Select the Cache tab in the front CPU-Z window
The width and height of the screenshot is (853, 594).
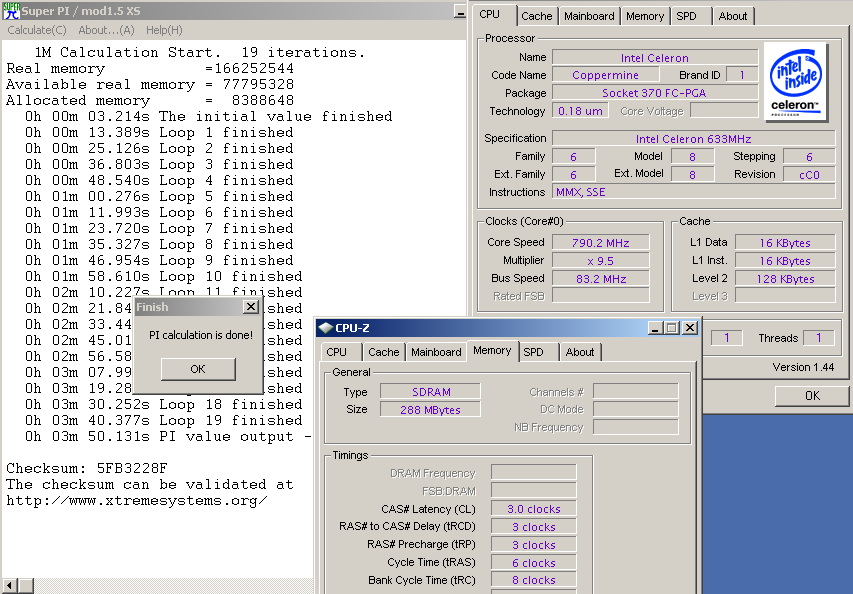(x=384, y=352)
